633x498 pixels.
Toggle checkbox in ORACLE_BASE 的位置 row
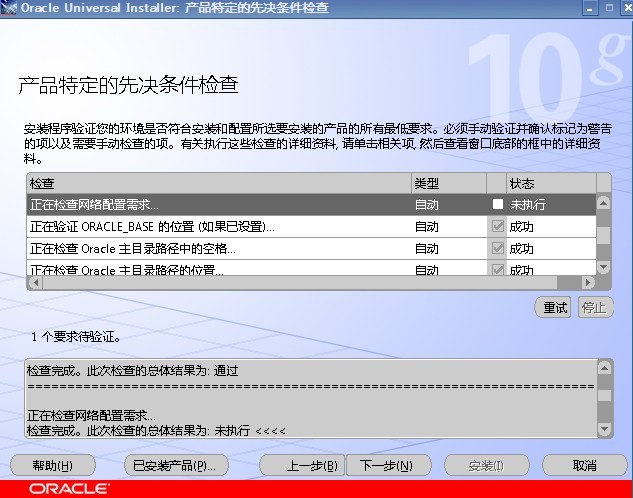tap(498, 226)
